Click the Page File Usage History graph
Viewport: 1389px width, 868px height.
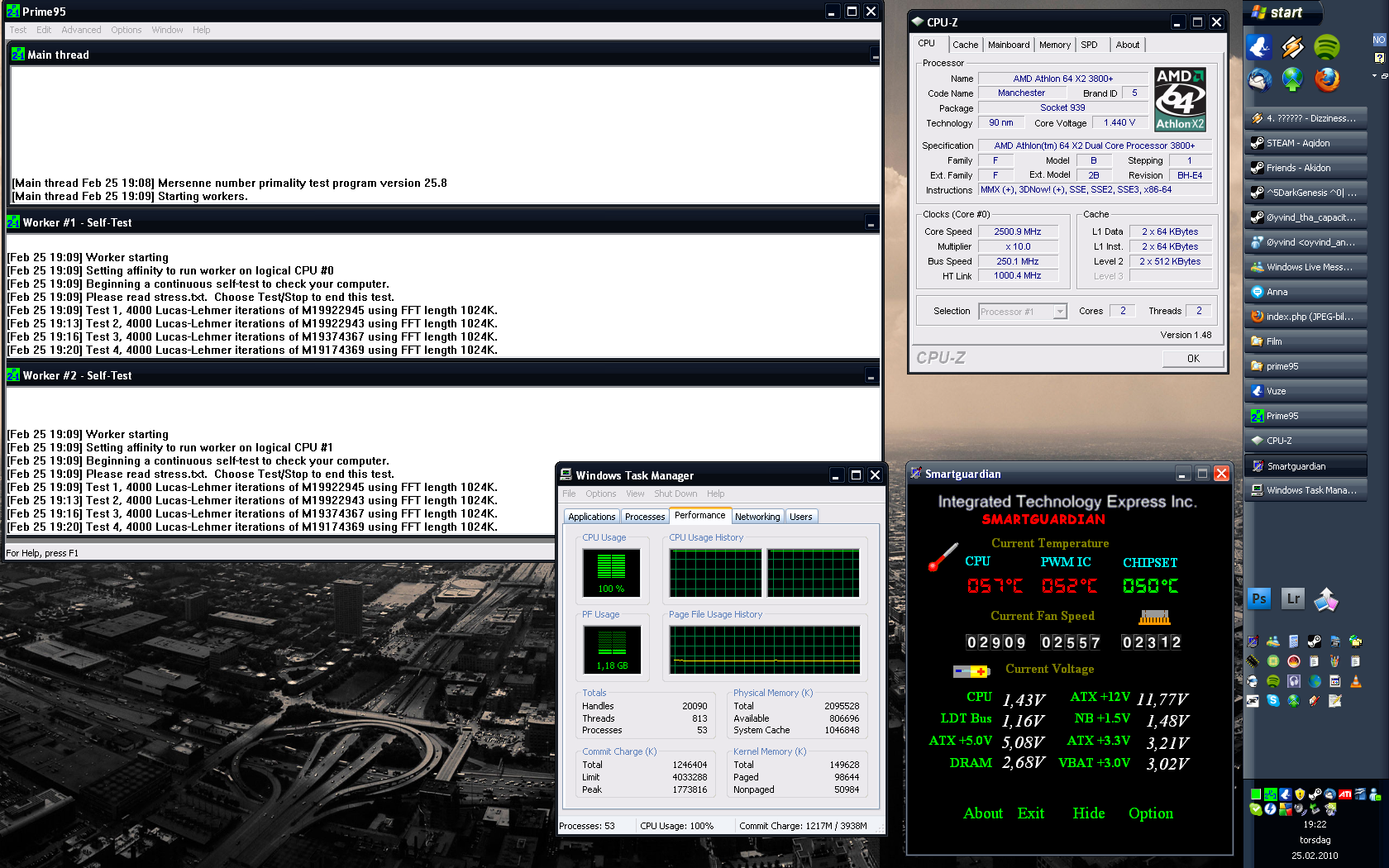click(x=765, y=650)
